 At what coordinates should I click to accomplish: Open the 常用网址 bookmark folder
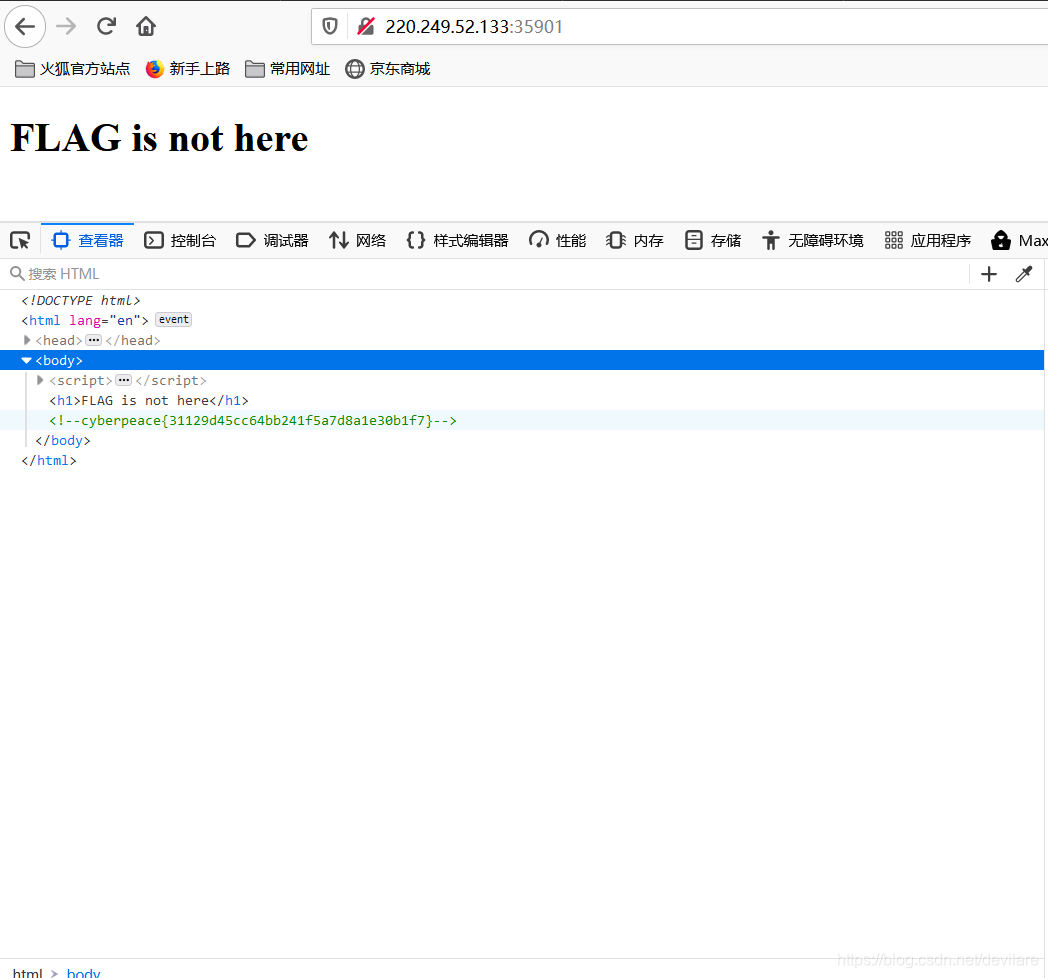(x=287, y=69)
